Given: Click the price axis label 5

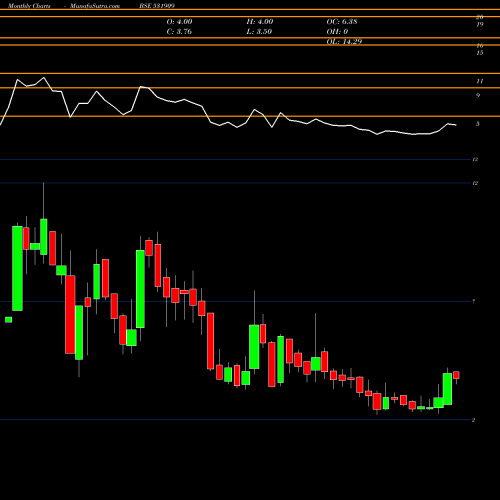Looking at the screenshot, I should click(478, 124).
